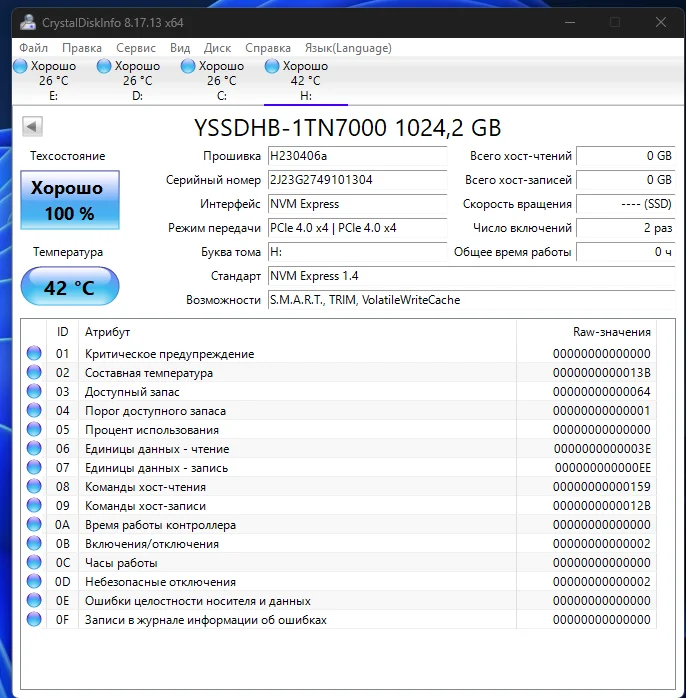Select the Процент использования attribute text
The width and height of the screenshot is (686, 698).
(152, 430)
